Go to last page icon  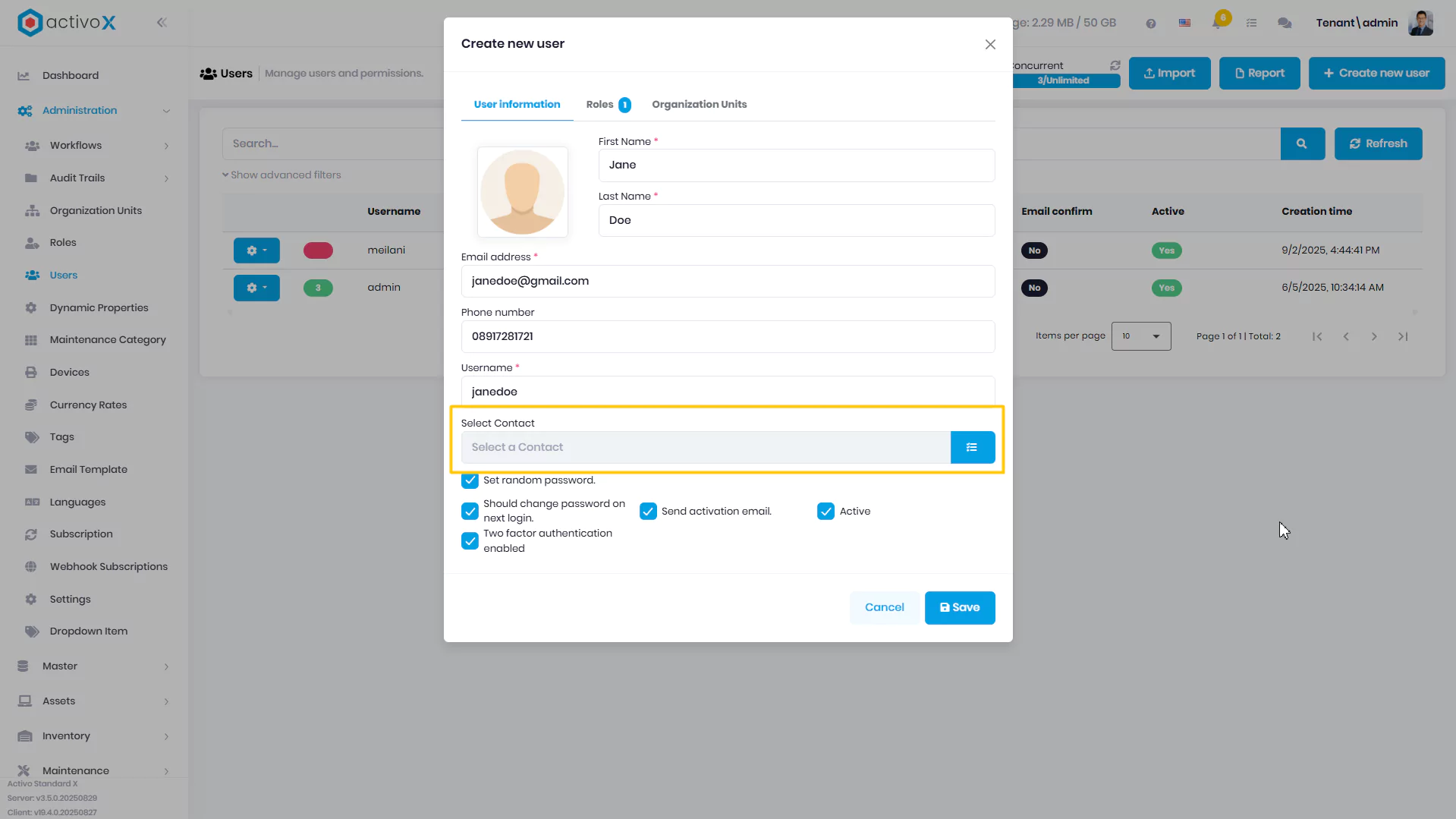click(1403, 336)
